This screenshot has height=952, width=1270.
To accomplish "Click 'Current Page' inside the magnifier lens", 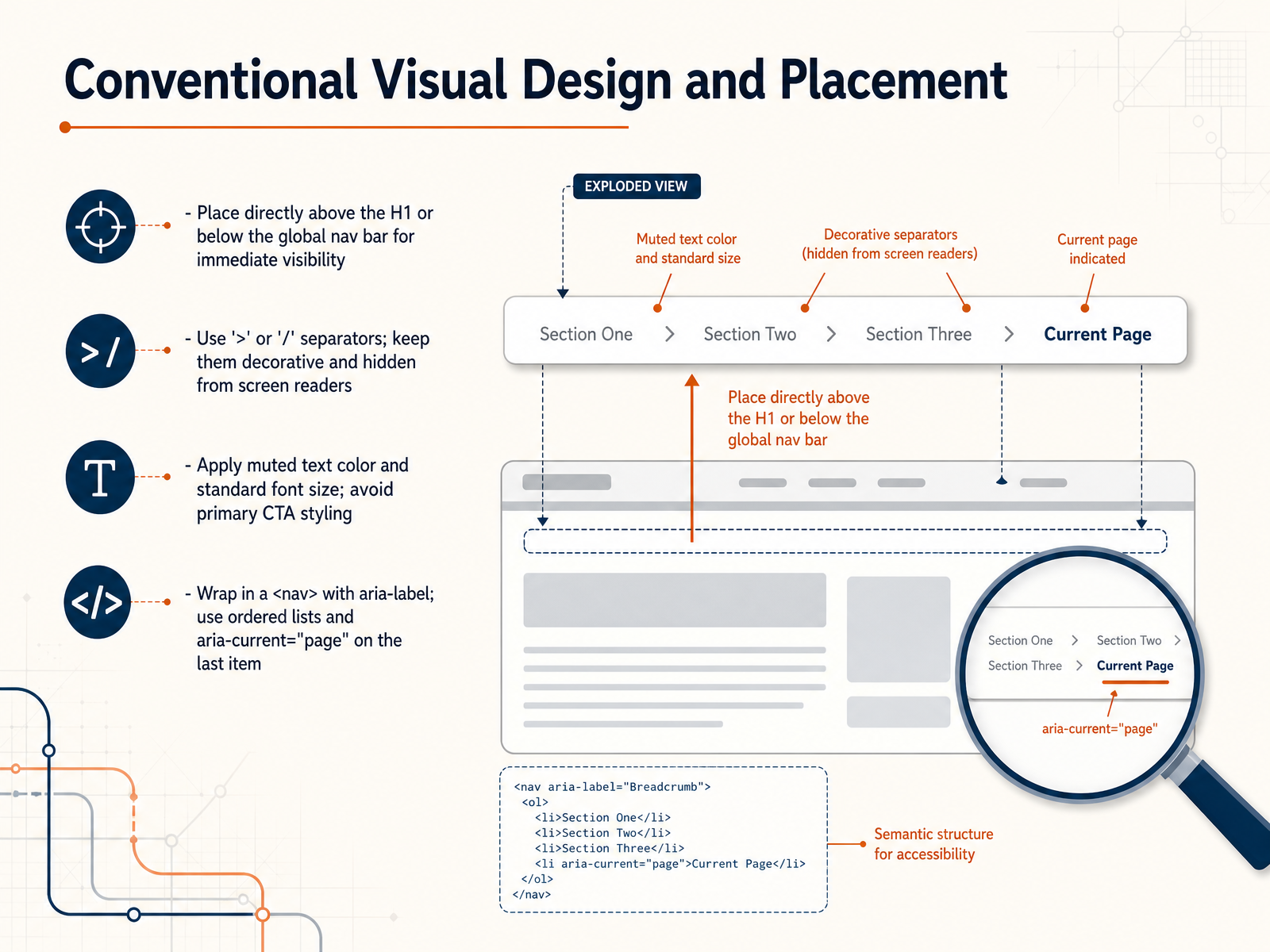I will click(x=1135, y=666).
